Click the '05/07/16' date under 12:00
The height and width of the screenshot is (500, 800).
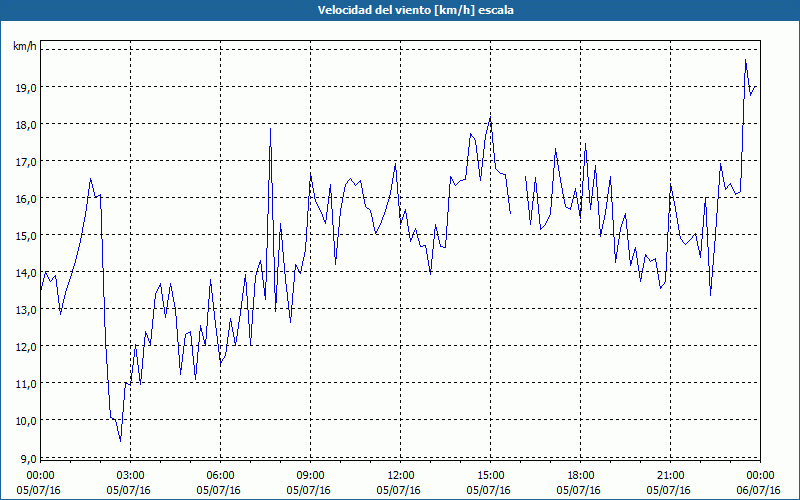398,490
